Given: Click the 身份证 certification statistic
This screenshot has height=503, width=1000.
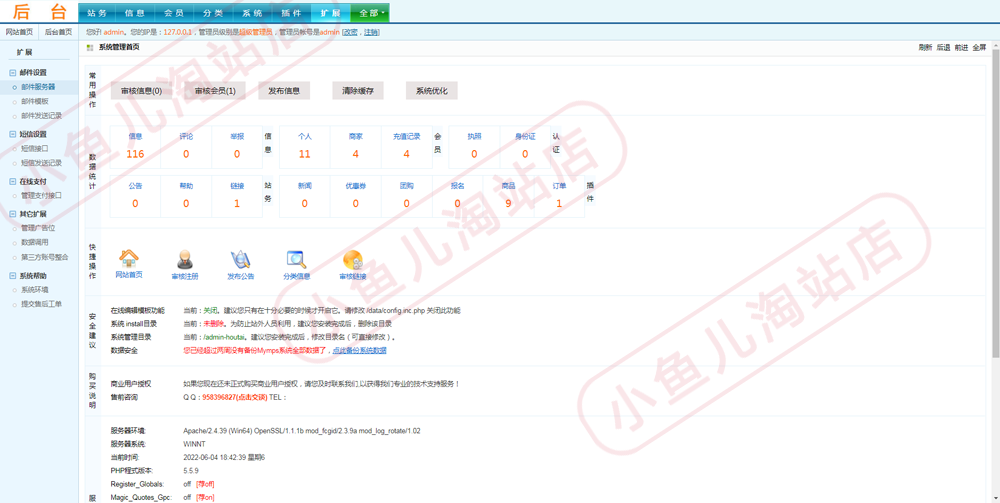Looking at the screenshot, I should click(x=525, y=147).
